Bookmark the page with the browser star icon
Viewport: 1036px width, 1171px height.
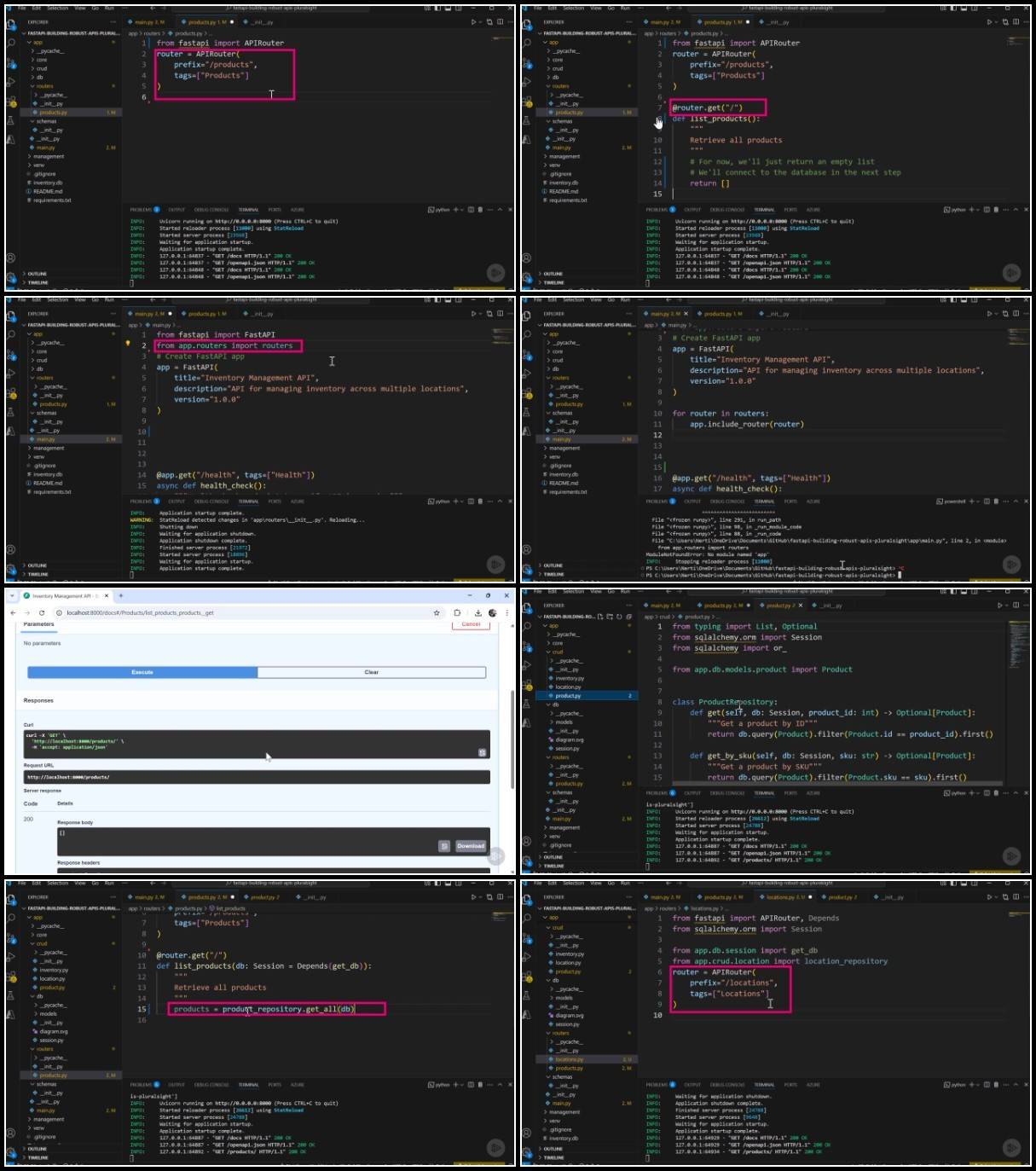[x=437, y=612]
